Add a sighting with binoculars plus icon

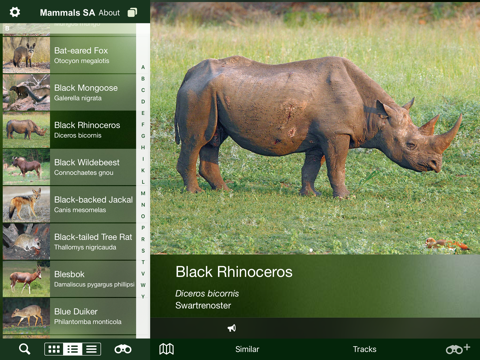[458, 349]
